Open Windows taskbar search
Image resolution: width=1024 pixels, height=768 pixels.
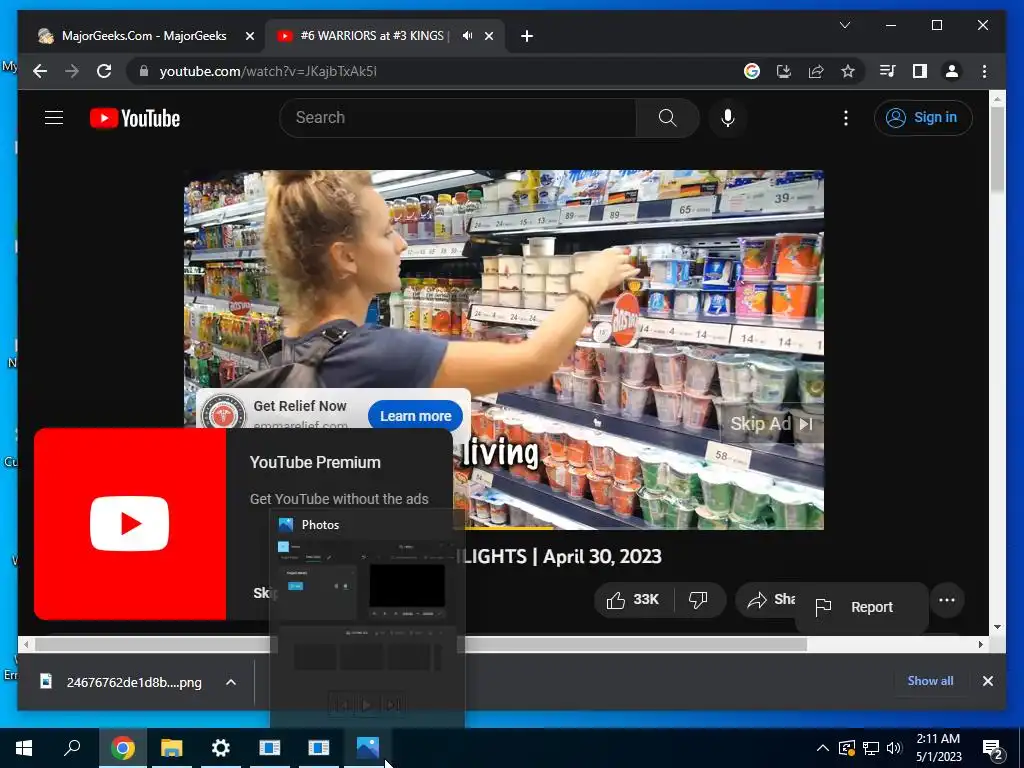(x=72, y=748)
